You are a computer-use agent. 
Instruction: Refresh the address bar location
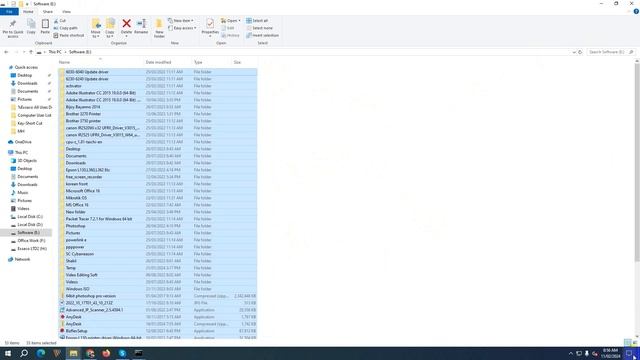tap(580, 52)
